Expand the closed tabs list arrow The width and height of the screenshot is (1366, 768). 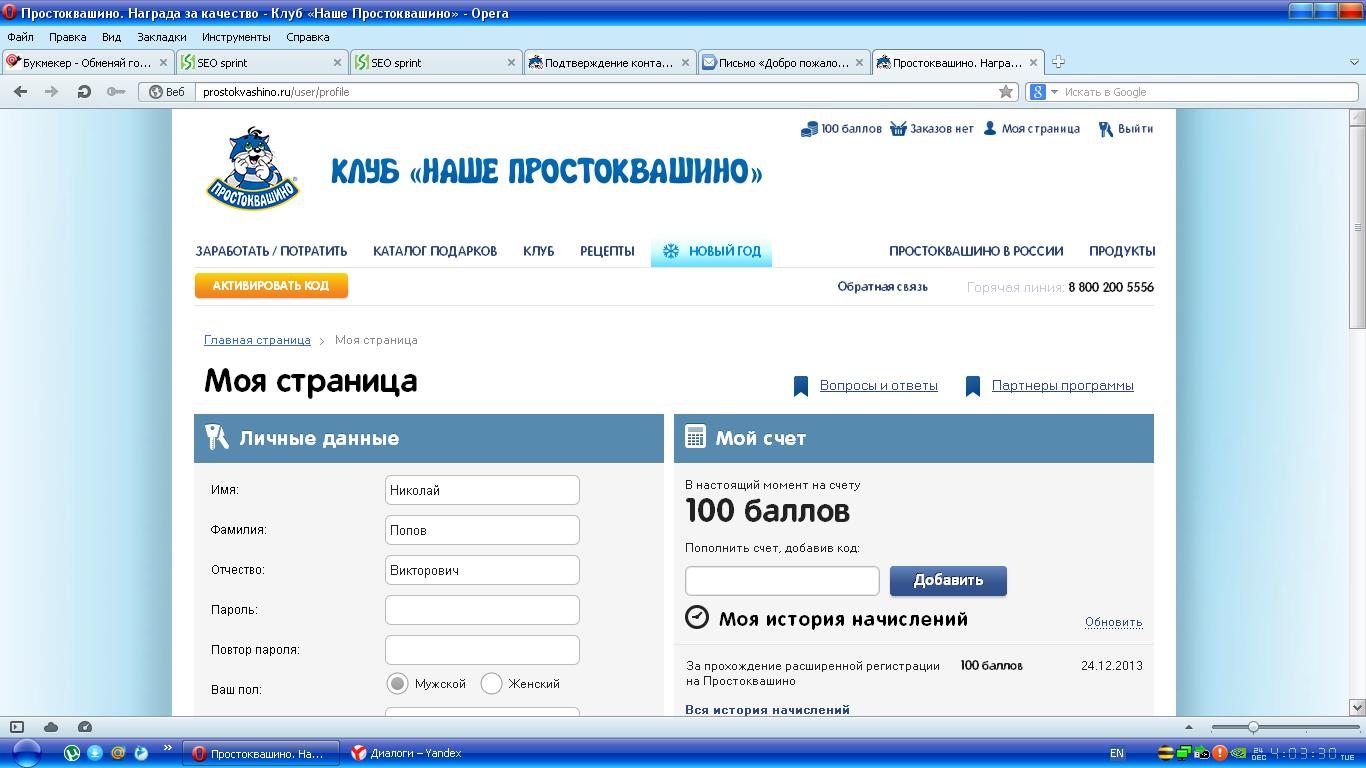[x=1355, y=62]
